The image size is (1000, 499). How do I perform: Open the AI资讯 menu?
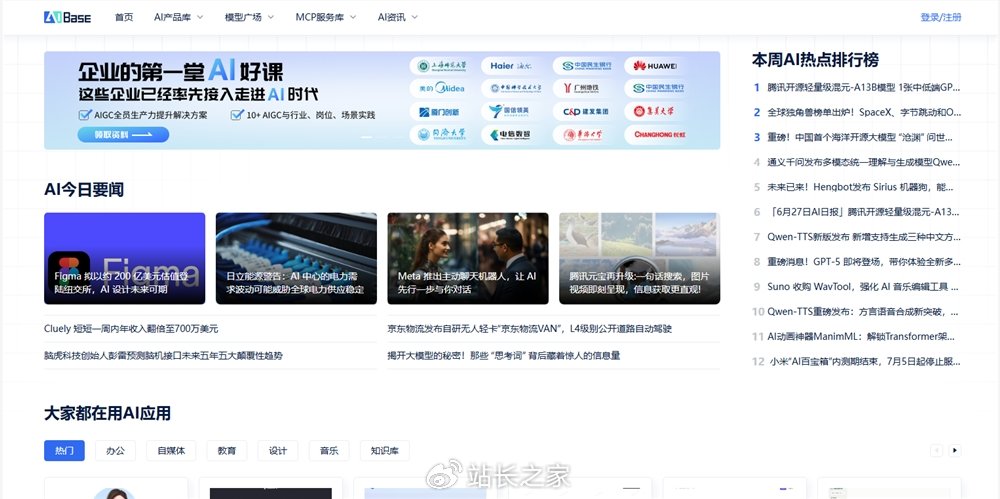coord(391,17)
